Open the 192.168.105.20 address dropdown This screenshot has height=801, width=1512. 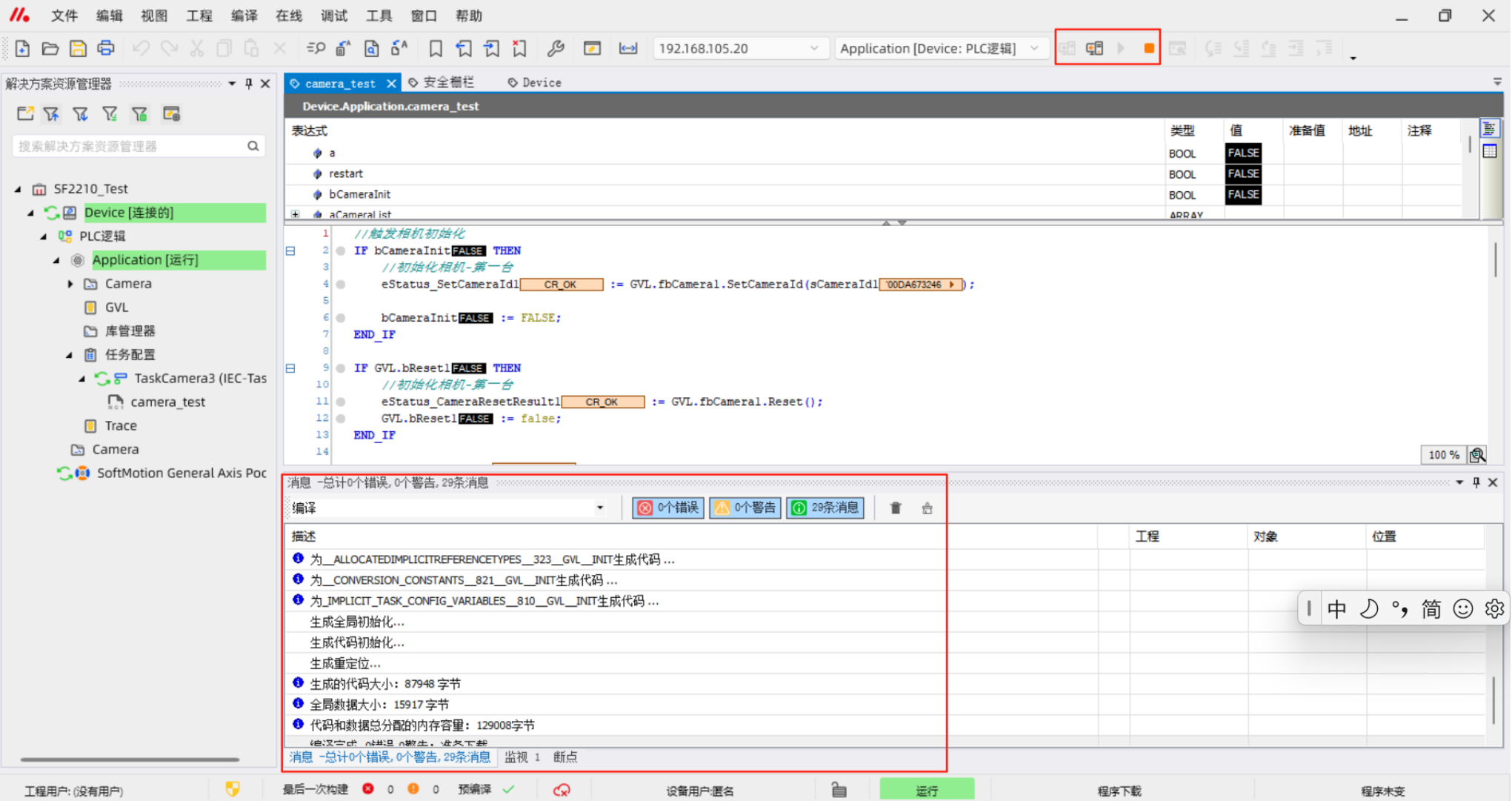[x=814, y=48]
